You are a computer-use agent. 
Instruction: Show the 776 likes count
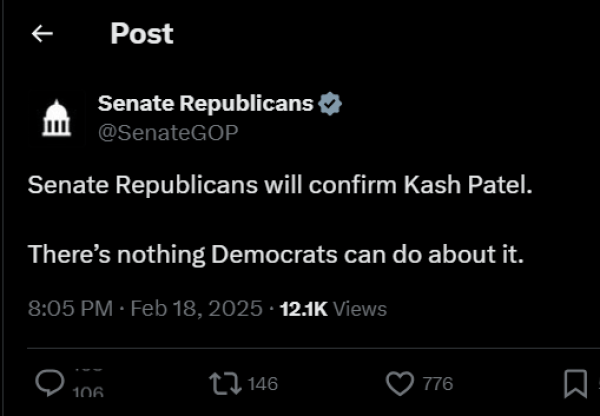(438, 384)
